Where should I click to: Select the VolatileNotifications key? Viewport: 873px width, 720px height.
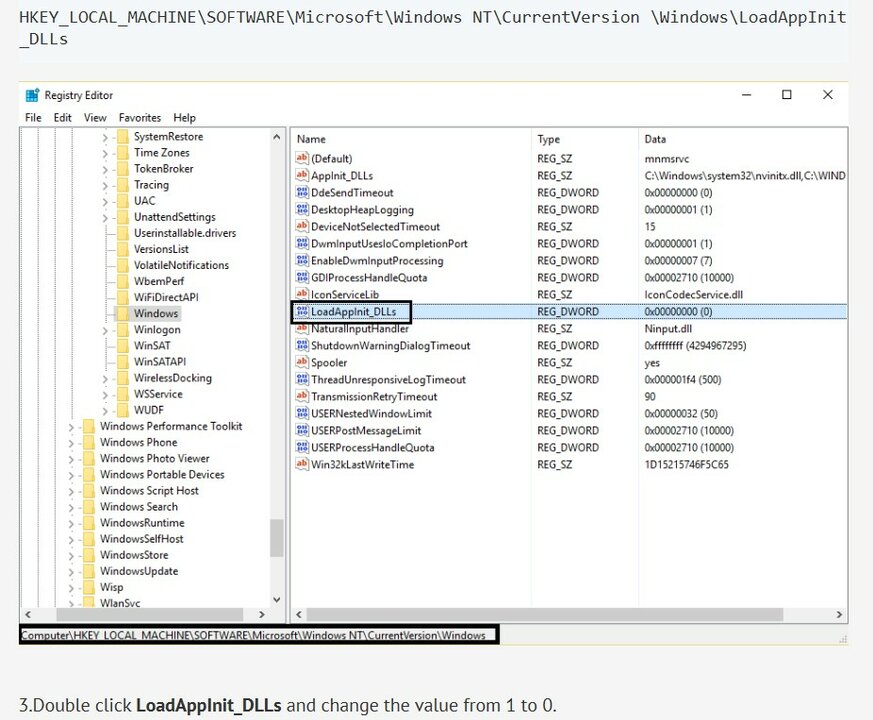pyautogui.click(x=182, y=265)
